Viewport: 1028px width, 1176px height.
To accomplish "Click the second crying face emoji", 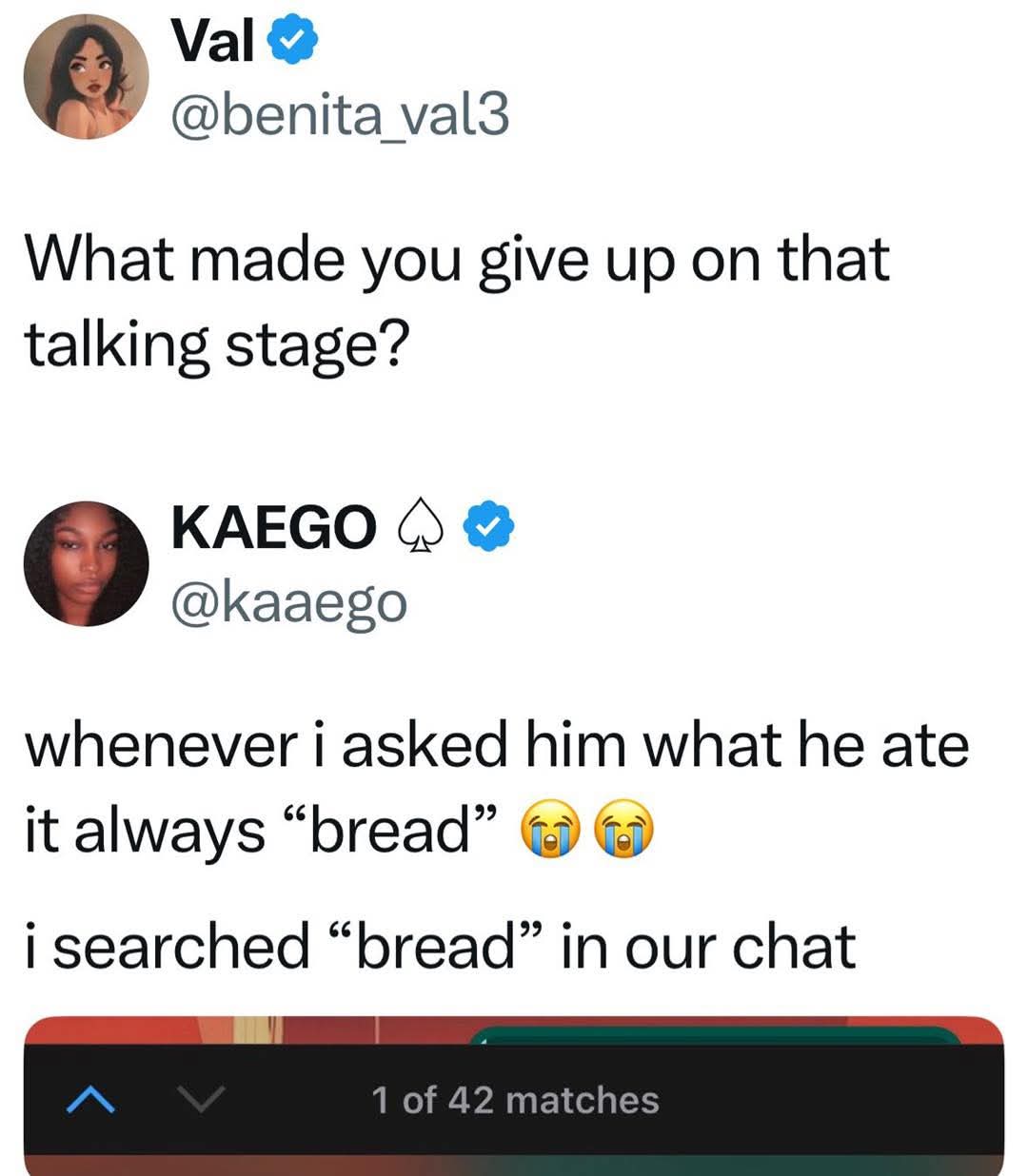I will click(x=624, y=829).
